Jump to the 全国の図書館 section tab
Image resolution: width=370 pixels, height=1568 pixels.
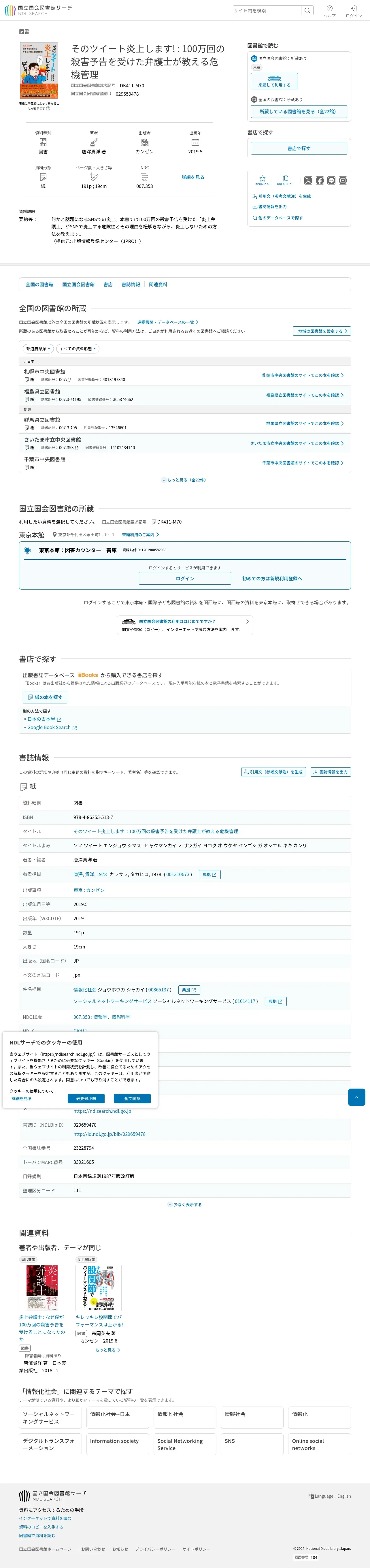(x=39, y=284)
